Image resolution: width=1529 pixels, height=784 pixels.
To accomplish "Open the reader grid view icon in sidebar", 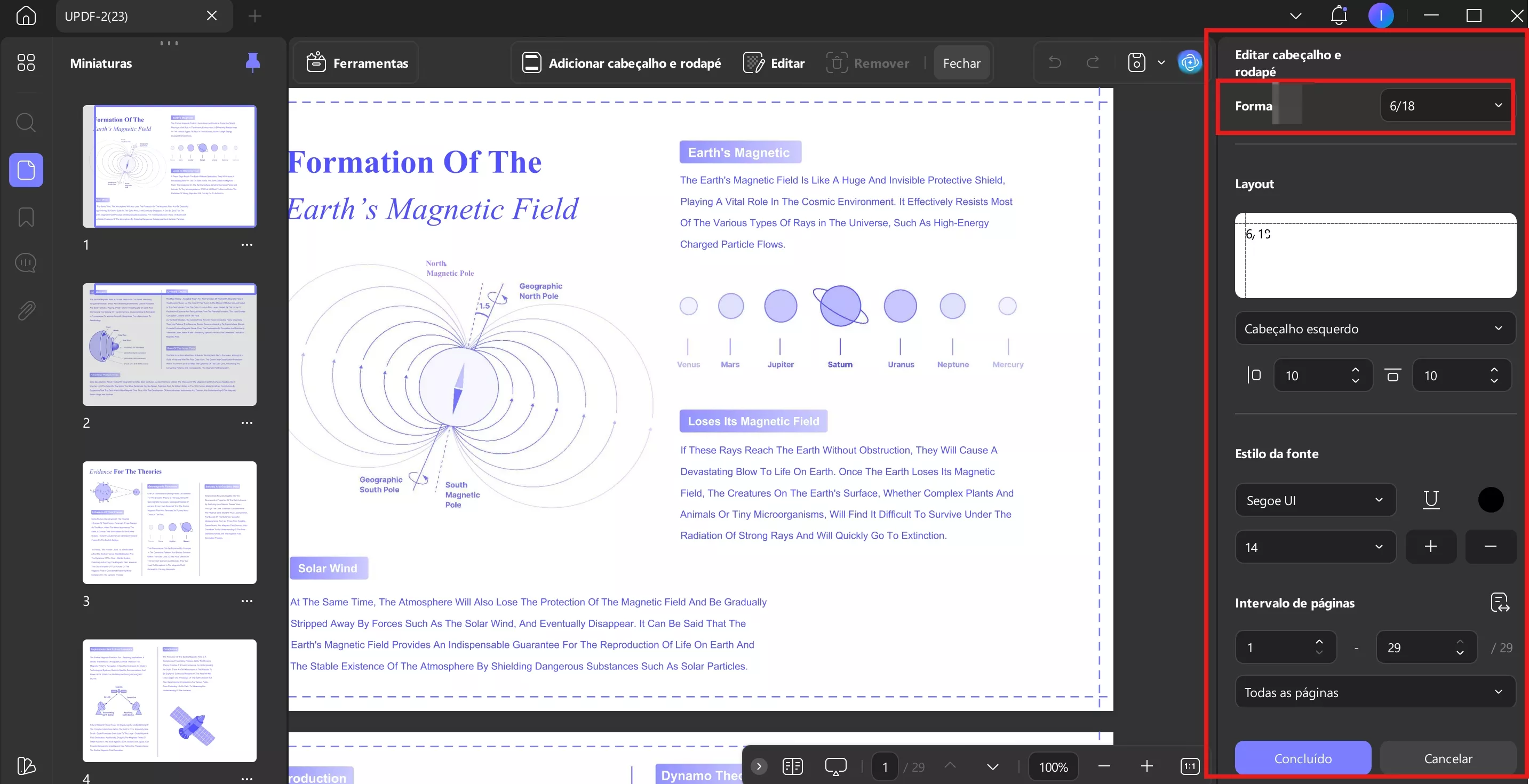I will (x=26, y=63).
